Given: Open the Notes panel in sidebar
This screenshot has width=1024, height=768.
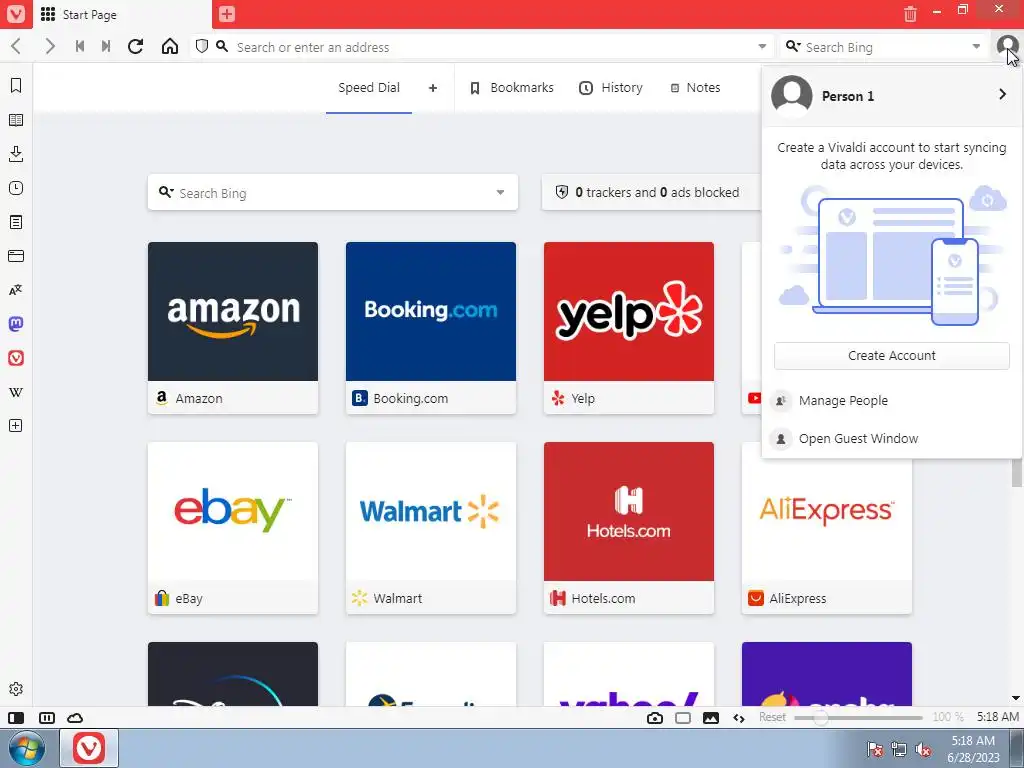Looking at the screenshot, I should click(16, 222).
